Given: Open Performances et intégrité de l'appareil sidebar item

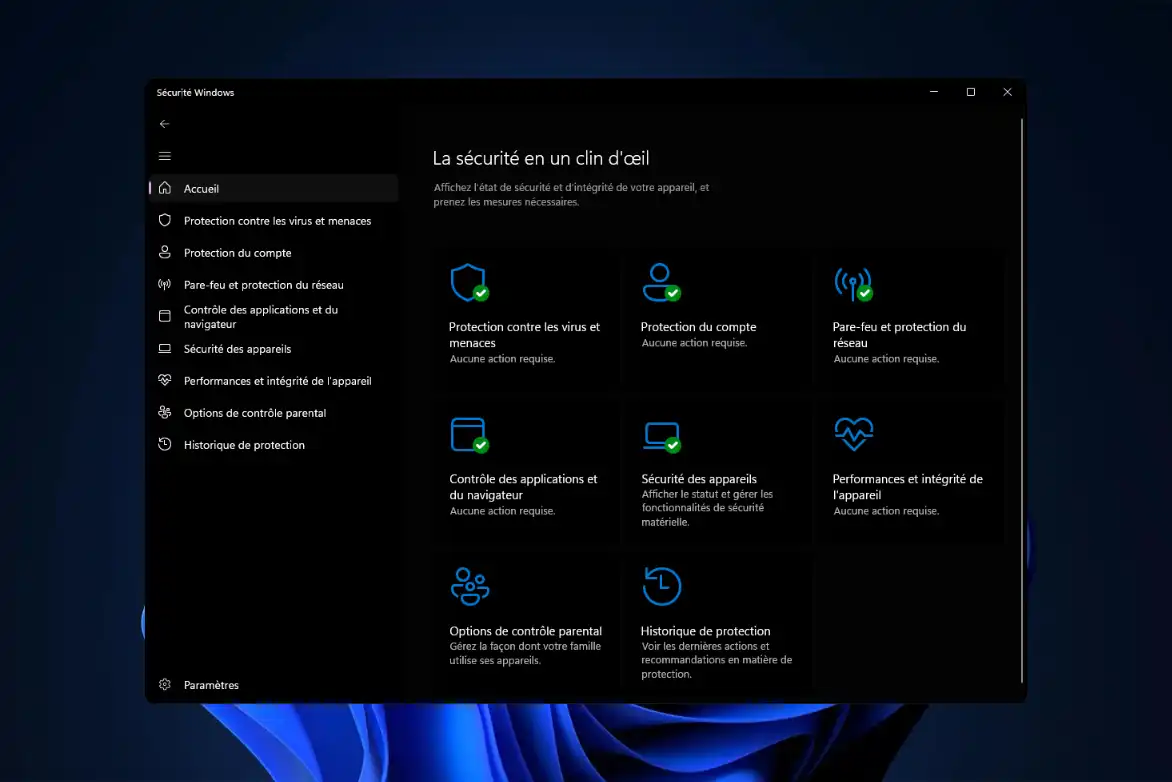Looking at the screenshot, I should pyautogui.click(x=274, y=381).
